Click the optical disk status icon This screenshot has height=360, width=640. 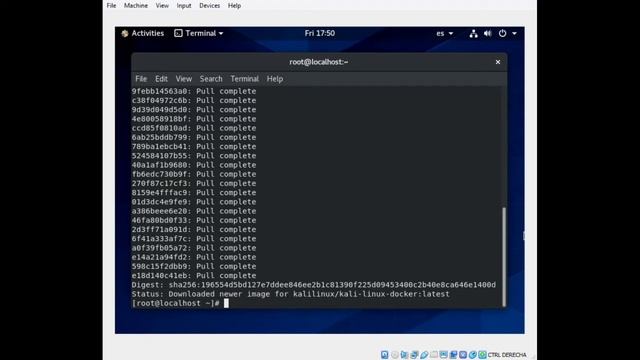click(395, 355)
